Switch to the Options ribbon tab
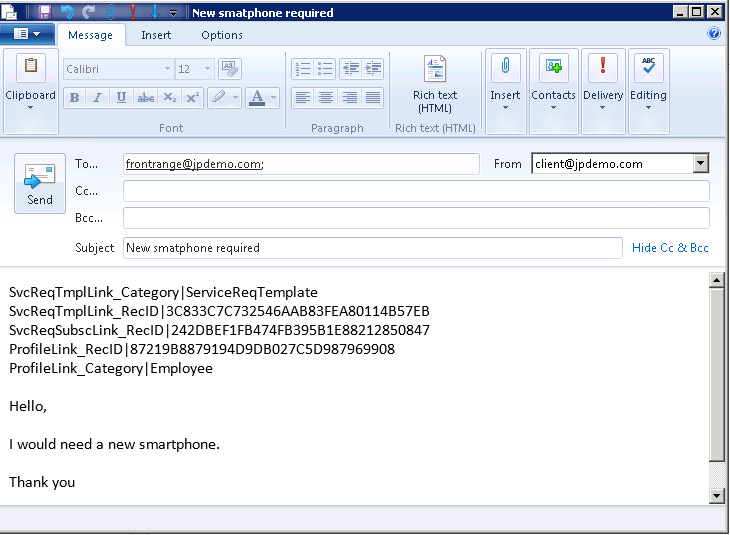Image resolution: width=730 pixels, height=535 pixels. point(222,35)
